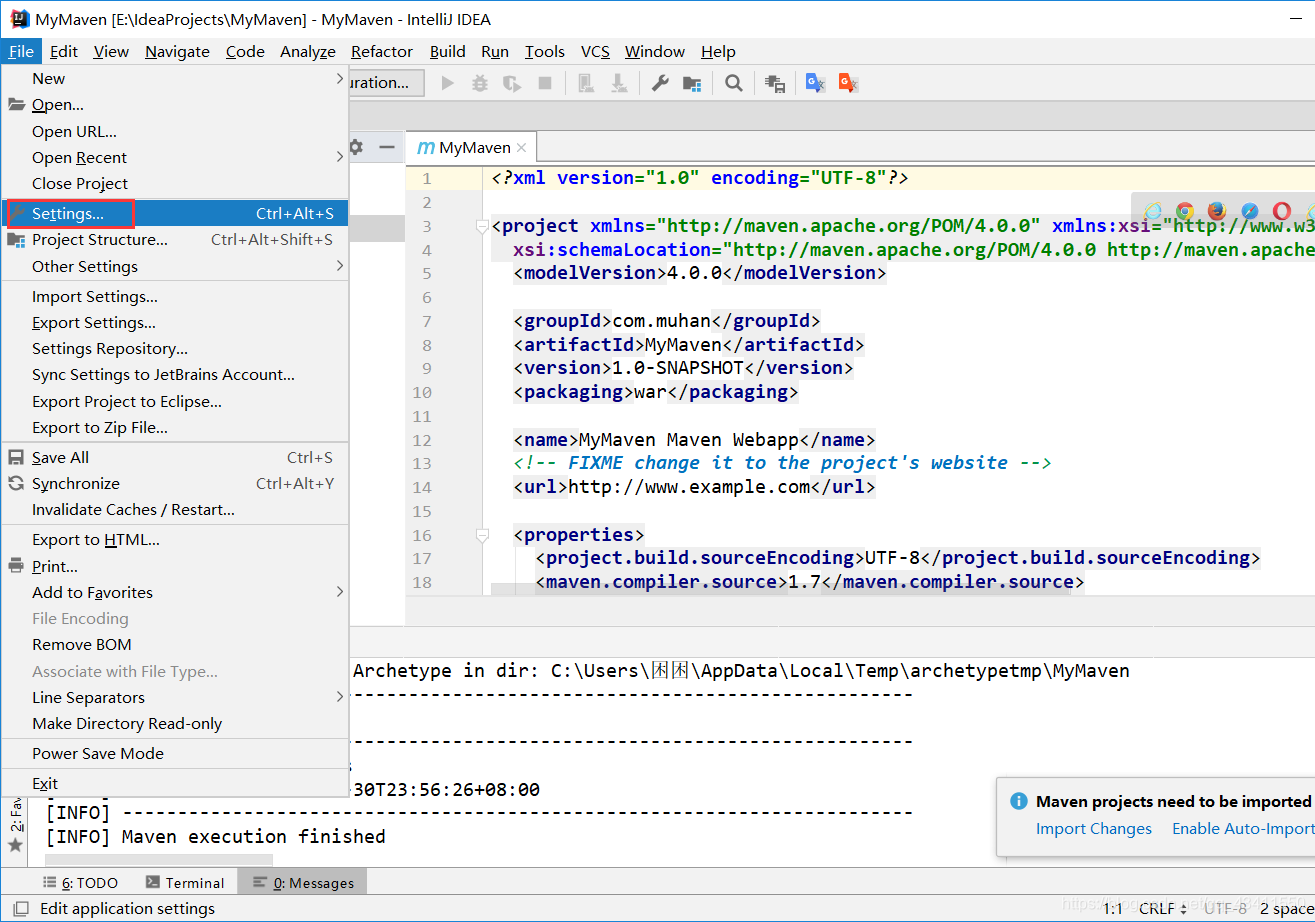Open in Chrome browser icon

[1185, 211]
